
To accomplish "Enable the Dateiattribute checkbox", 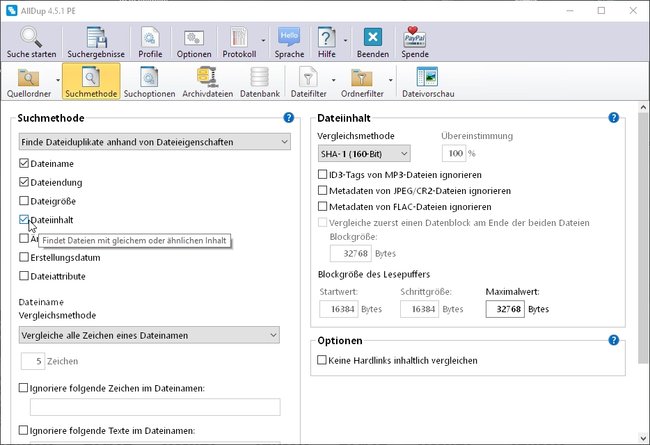I will point(24,276).
